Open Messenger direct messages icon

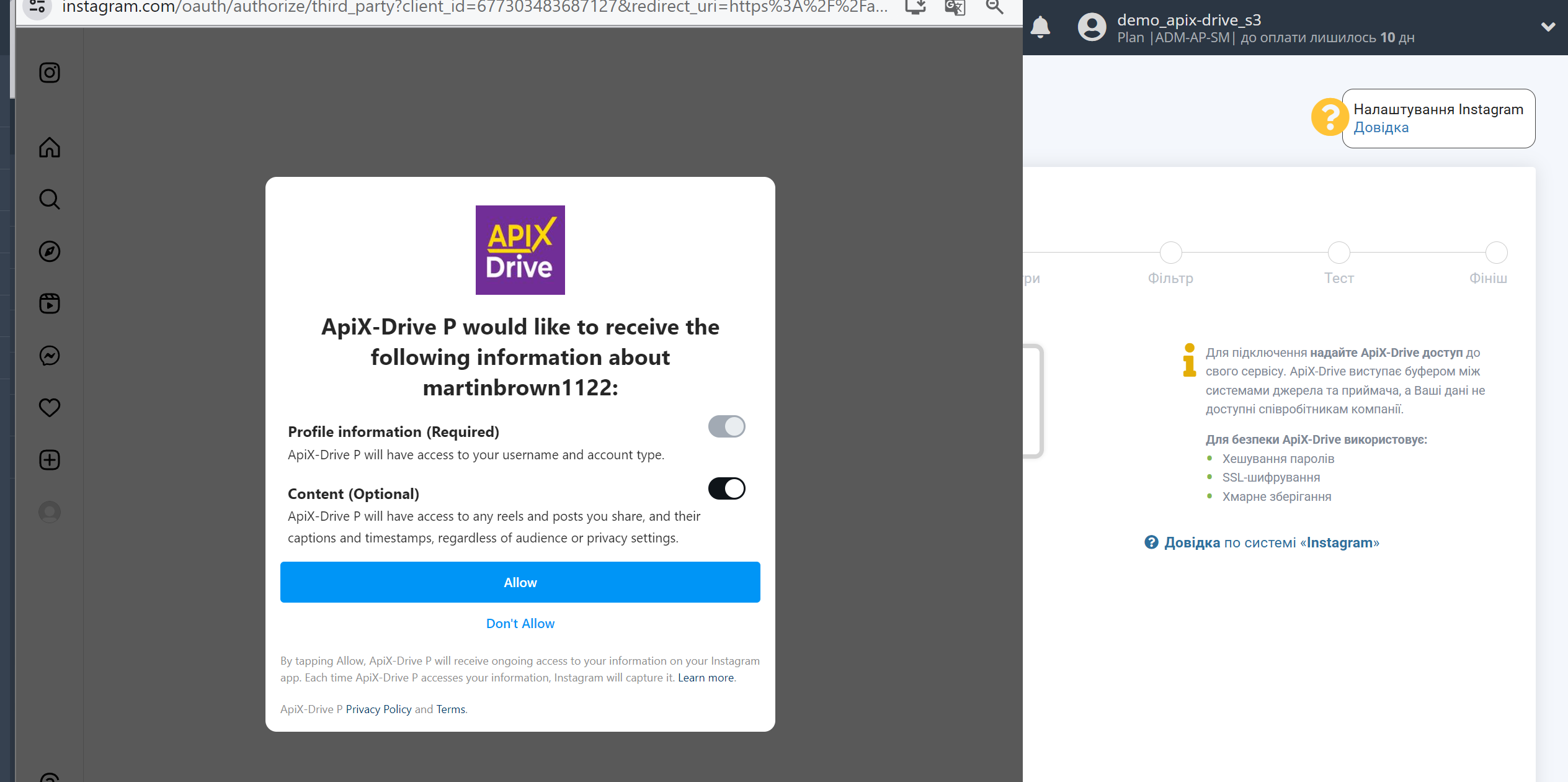coord(50,356)
